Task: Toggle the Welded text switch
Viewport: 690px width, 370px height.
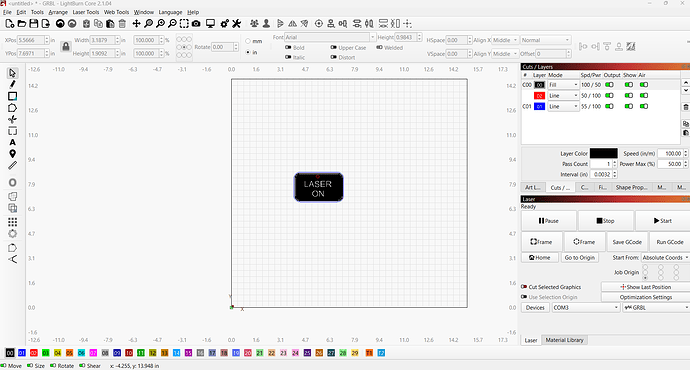Action: (x=379, y=47)
